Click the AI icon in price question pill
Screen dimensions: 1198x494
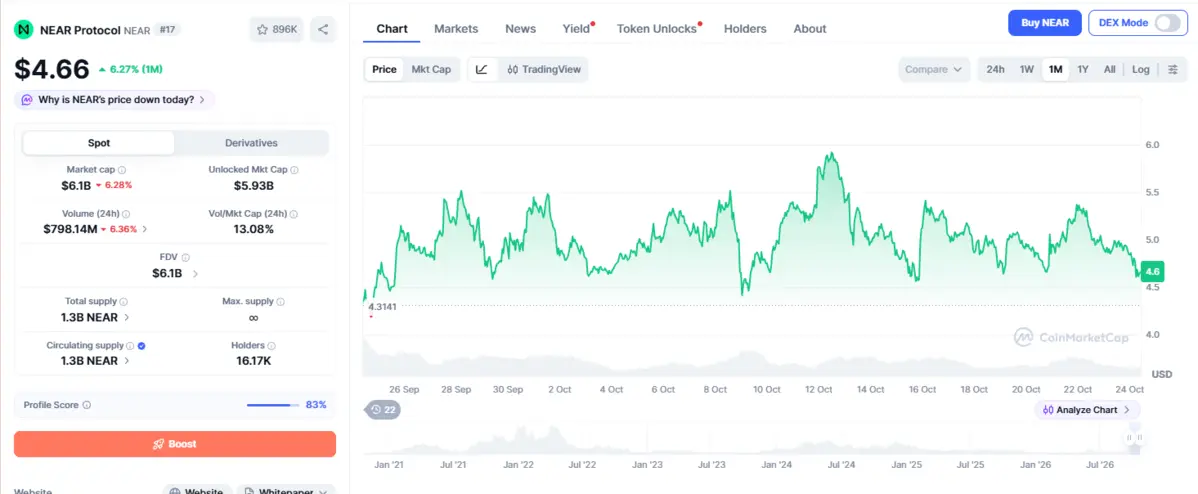click(x=27, y=99)
